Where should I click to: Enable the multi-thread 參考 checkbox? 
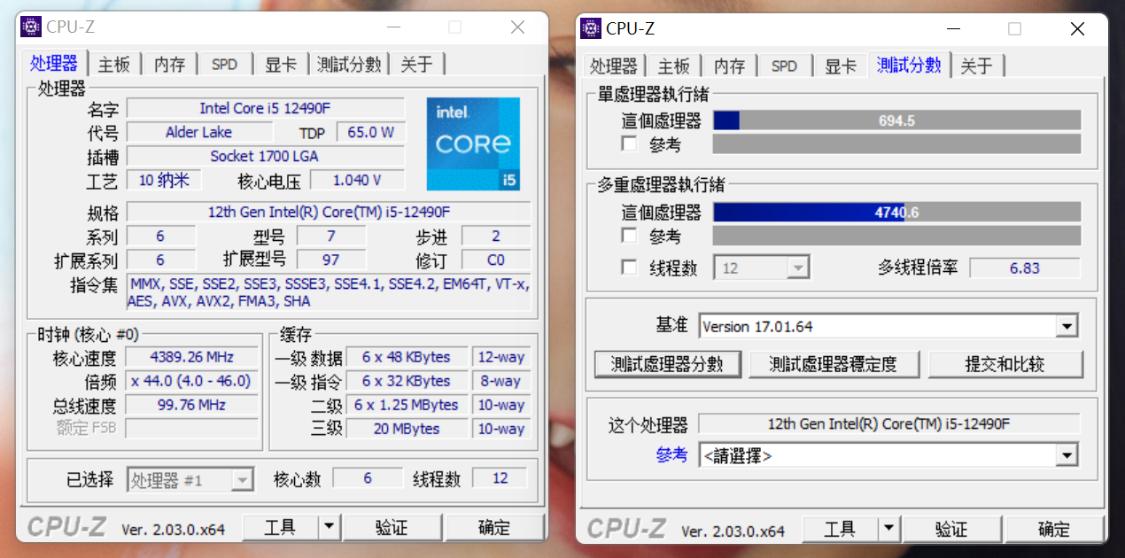629,236
